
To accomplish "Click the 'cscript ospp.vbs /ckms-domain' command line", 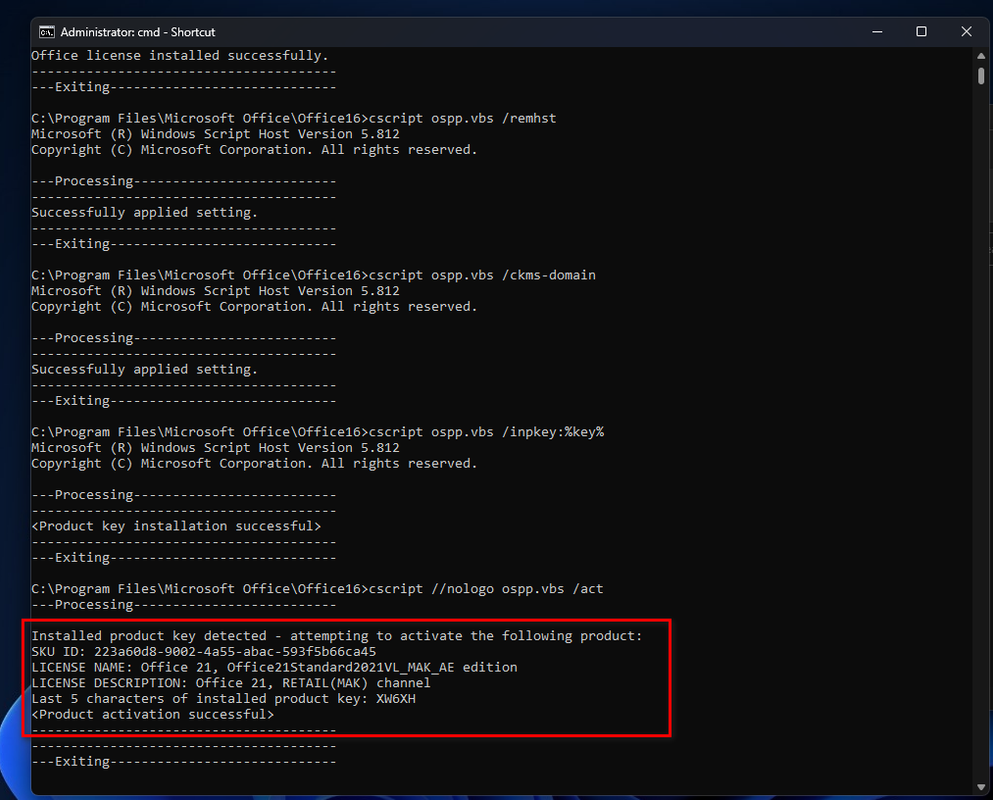I will 313,276.
